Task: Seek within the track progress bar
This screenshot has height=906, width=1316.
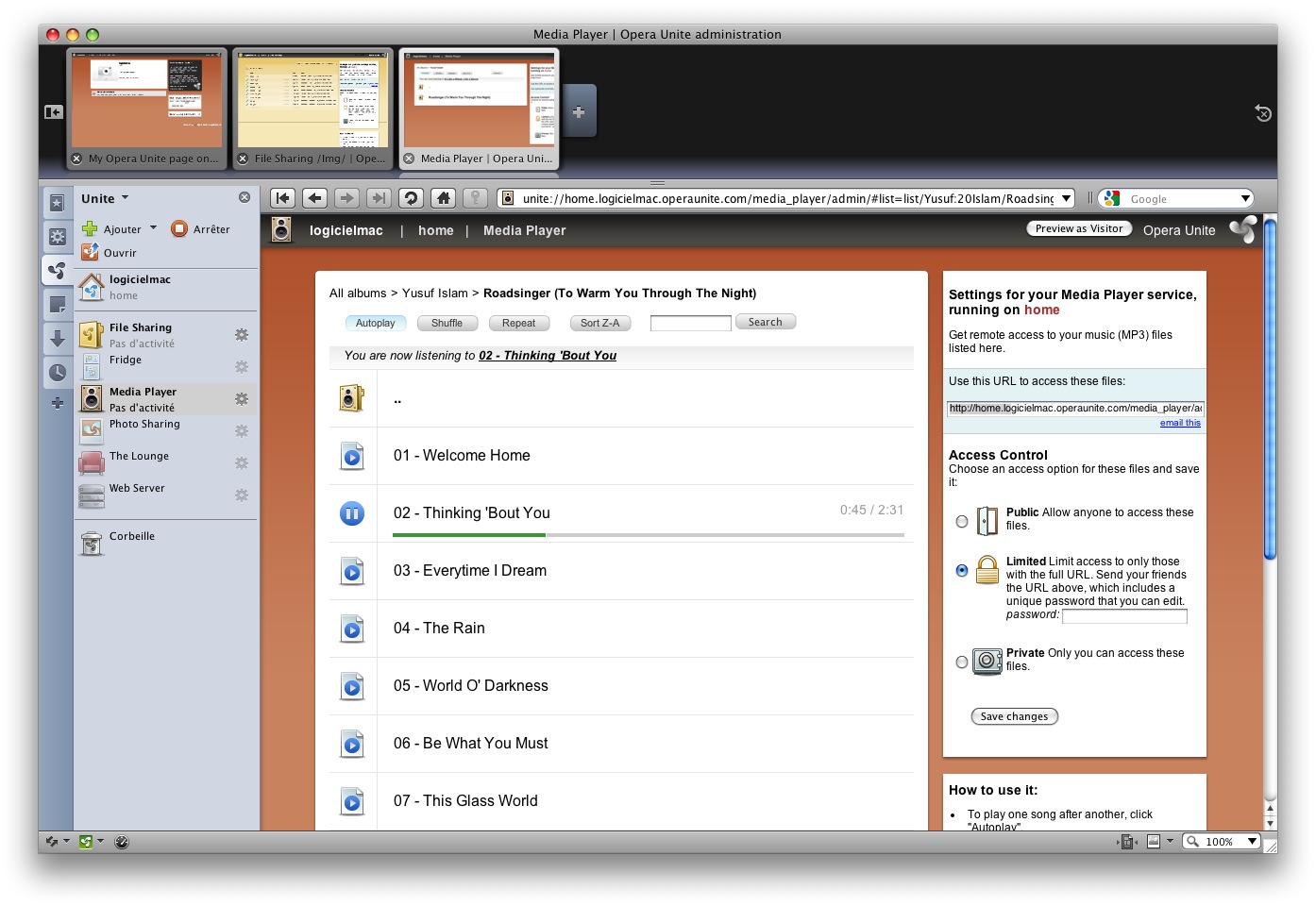Action: click(649, 535)
